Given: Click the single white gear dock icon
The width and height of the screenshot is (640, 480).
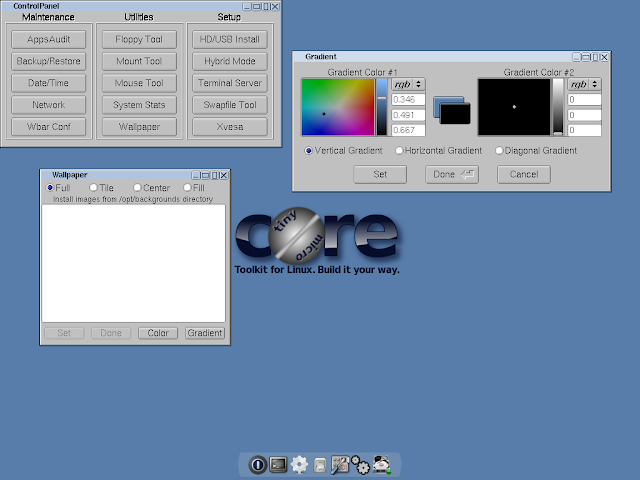Looking at the screenshot, I should (299, 464).
